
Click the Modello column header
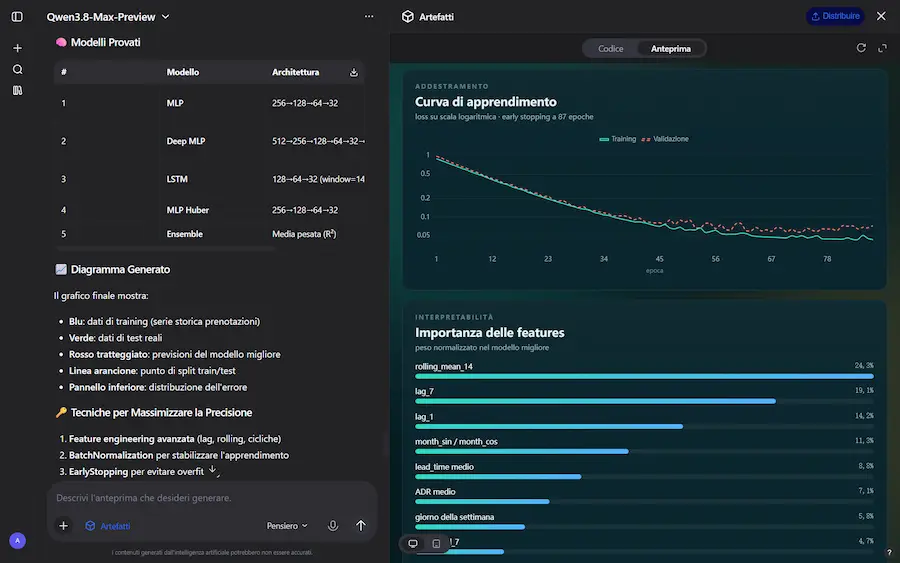[x=183, y=72]
